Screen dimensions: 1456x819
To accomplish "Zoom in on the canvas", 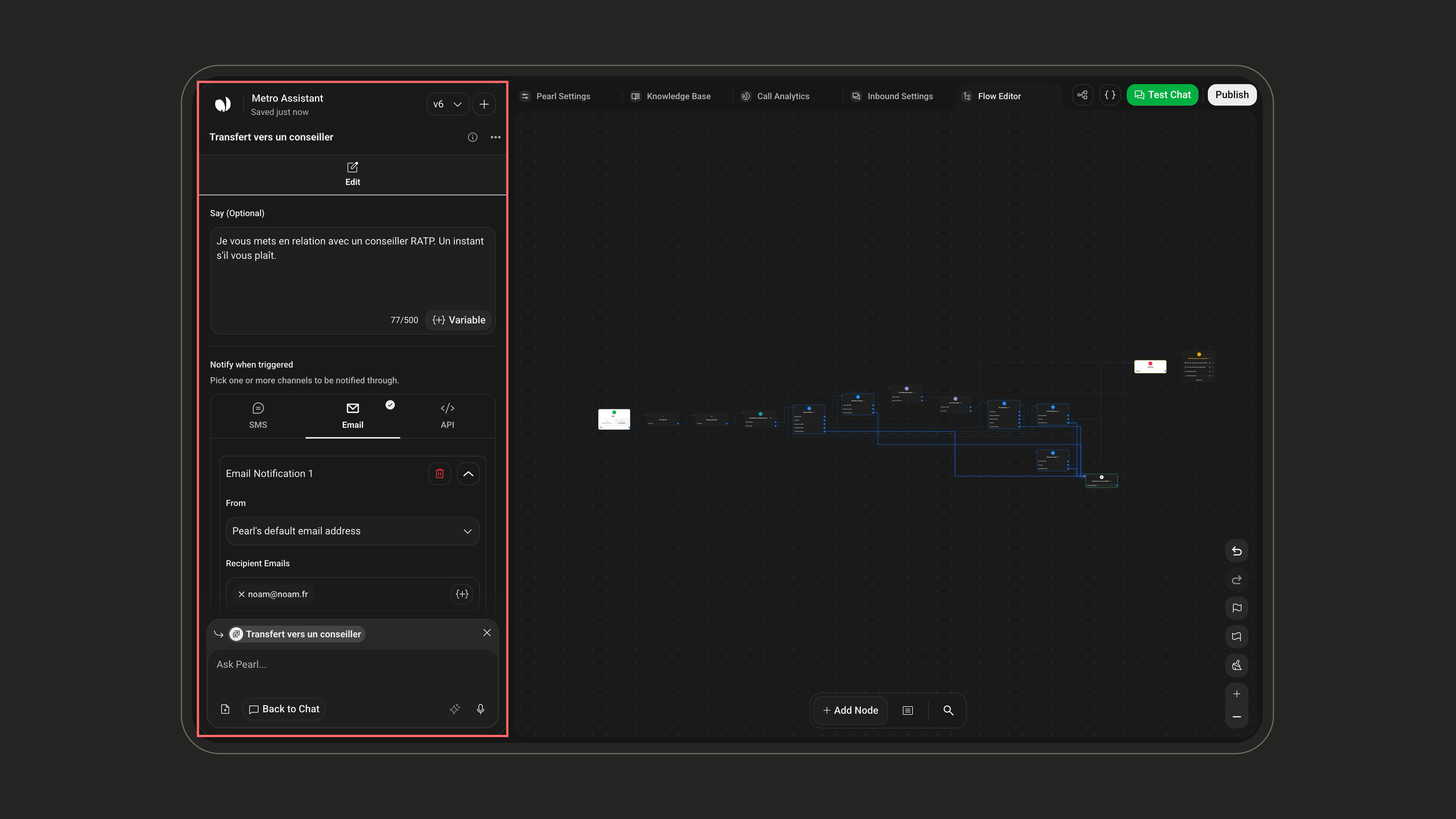I will [x=1237, y=694].
